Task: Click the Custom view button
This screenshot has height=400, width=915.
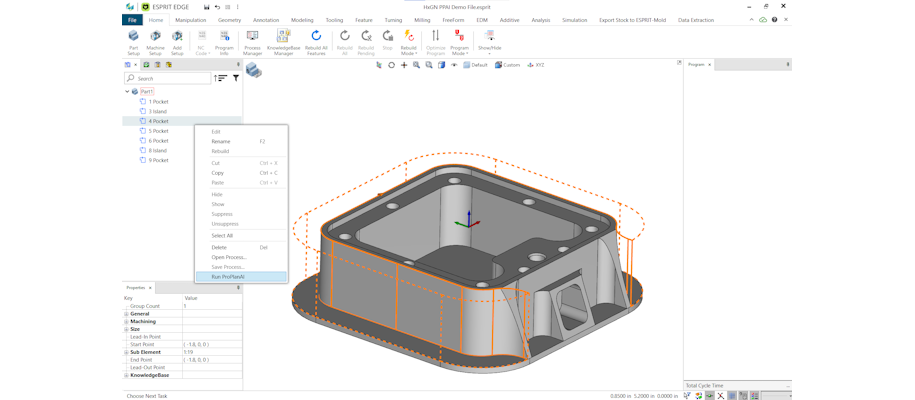Action: click(x=507, y=65)
